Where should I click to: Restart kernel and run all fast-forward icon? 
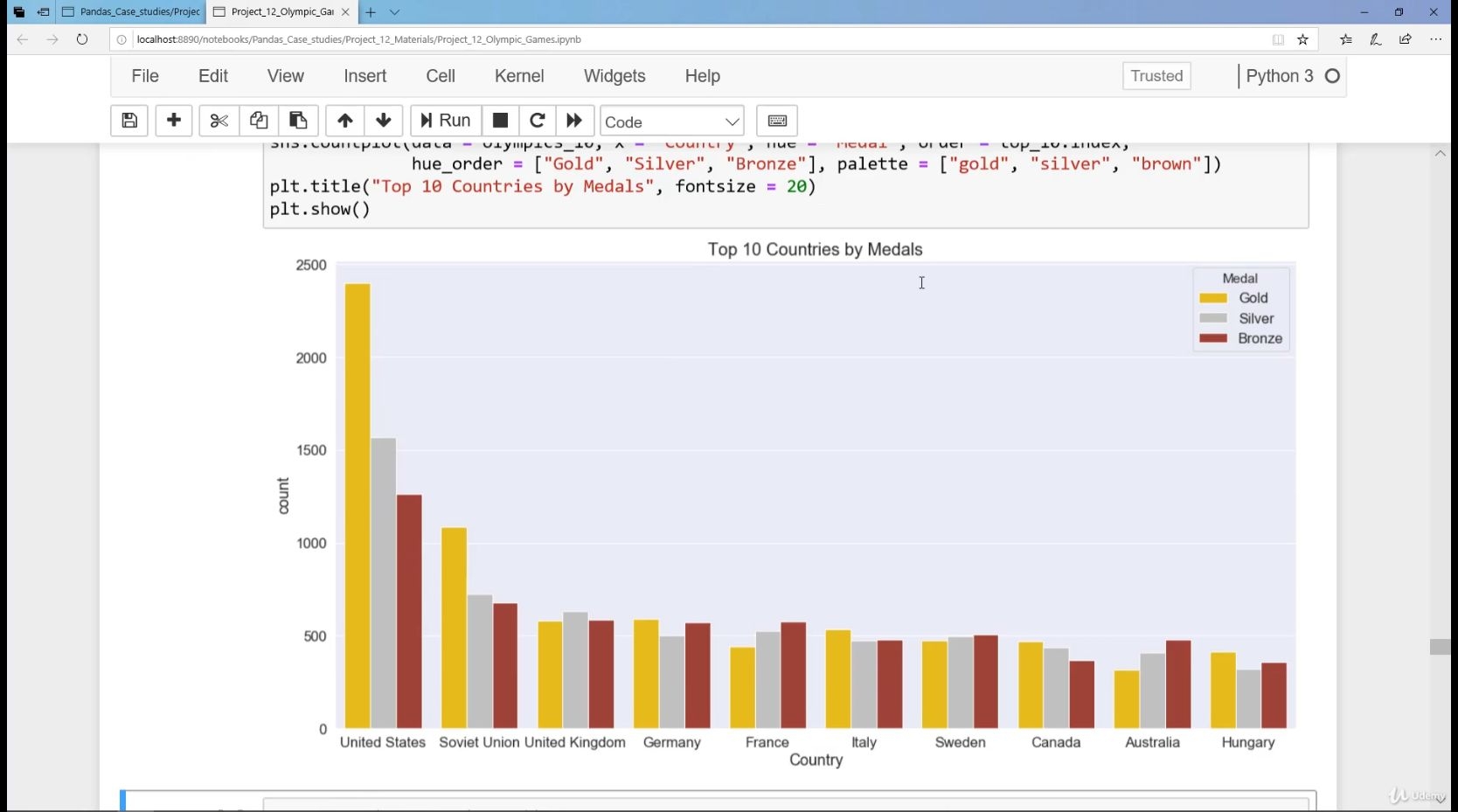tap(575, 121)
